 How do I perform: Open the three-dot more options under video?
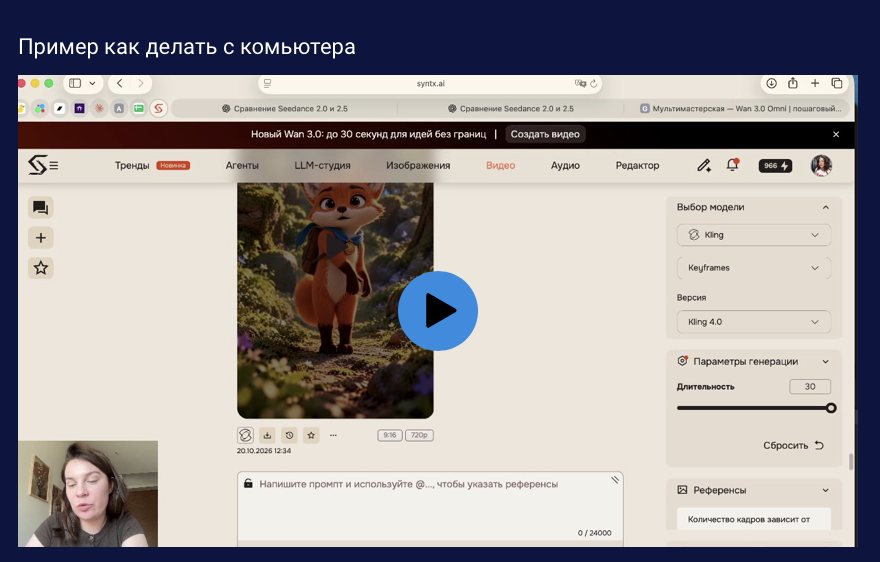point(333,435)
